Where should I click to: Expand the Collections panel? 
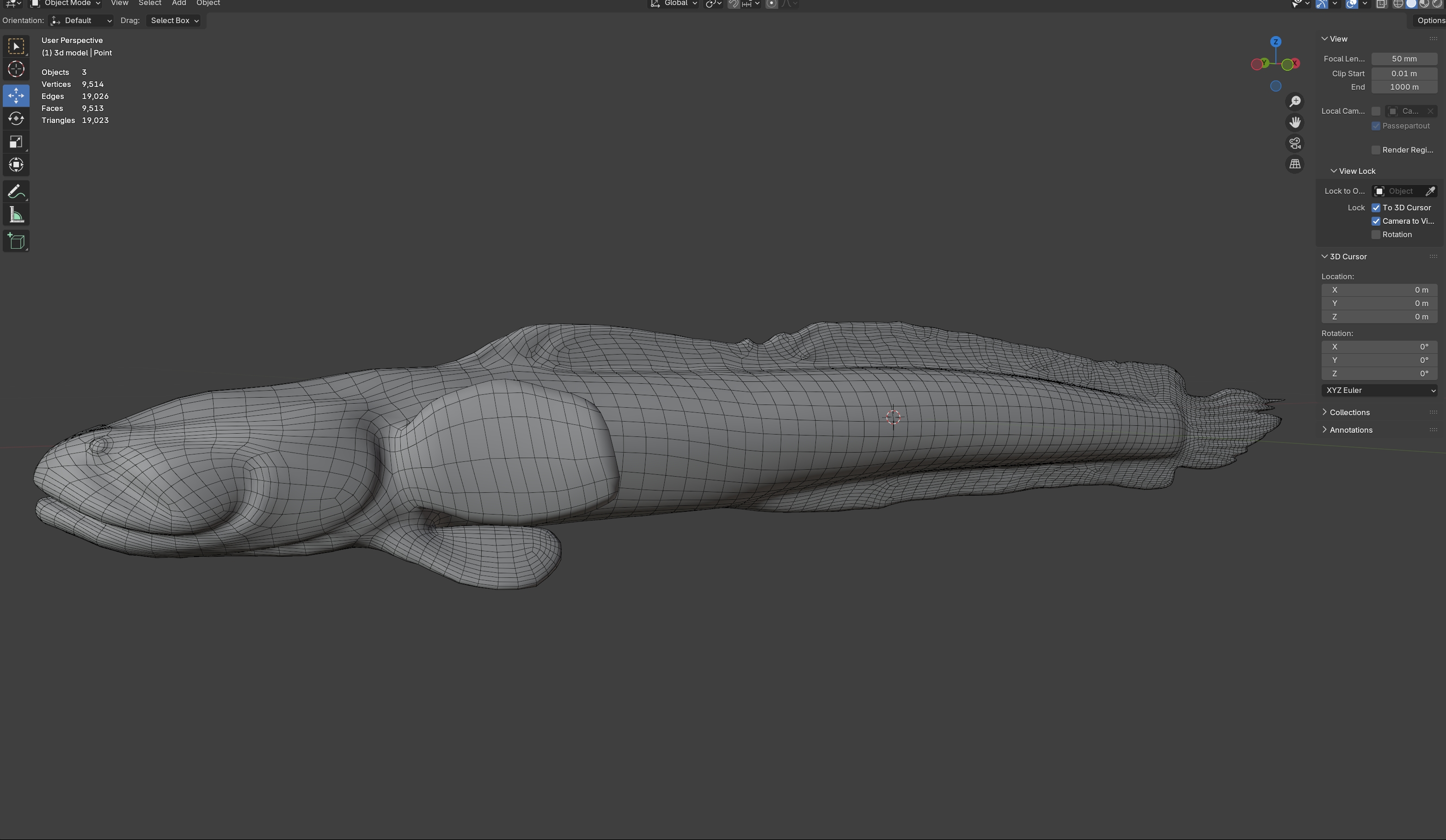tap(1349, 412)
